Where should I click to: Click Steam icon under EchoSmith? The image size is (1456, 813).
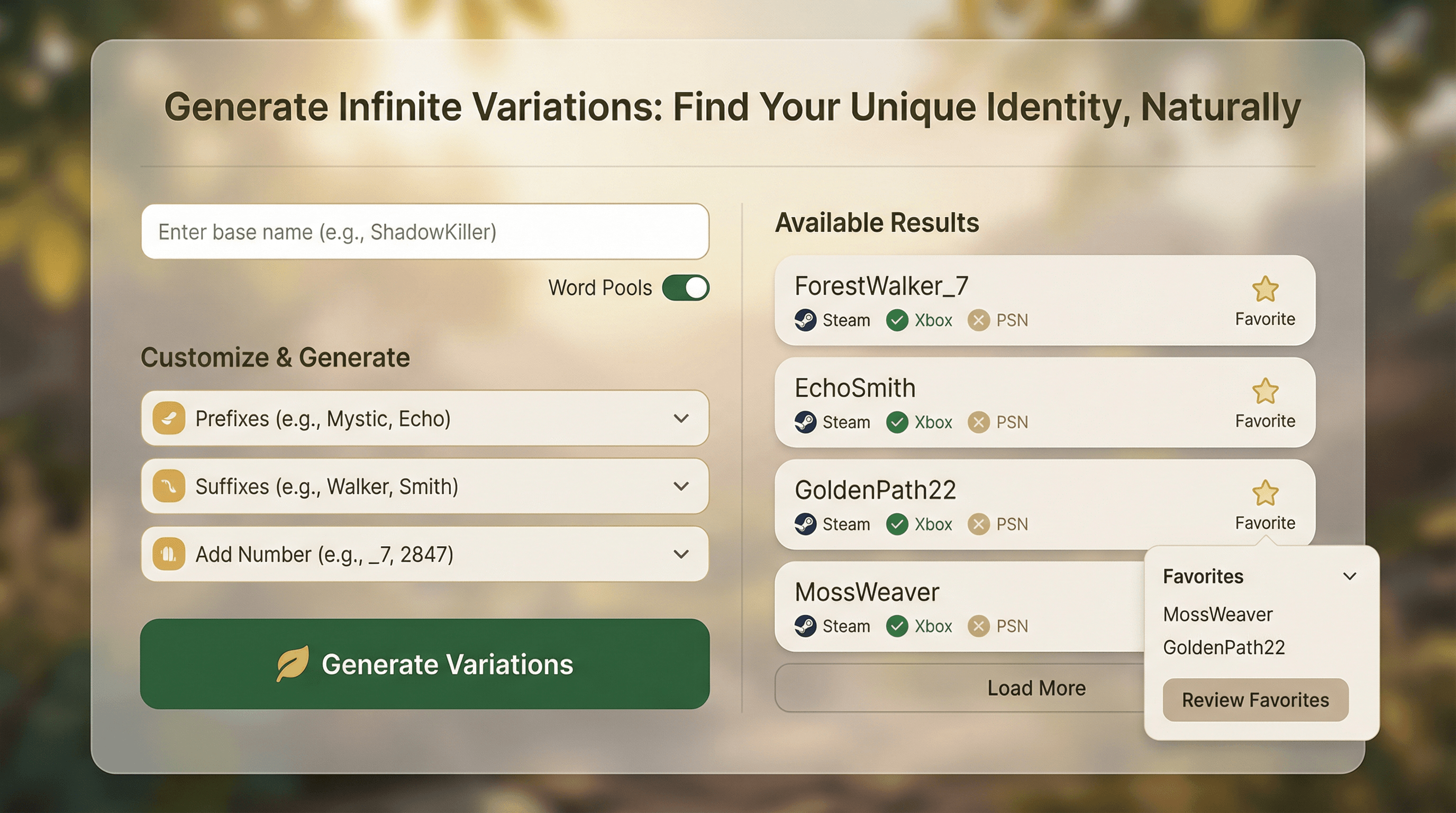805,422
